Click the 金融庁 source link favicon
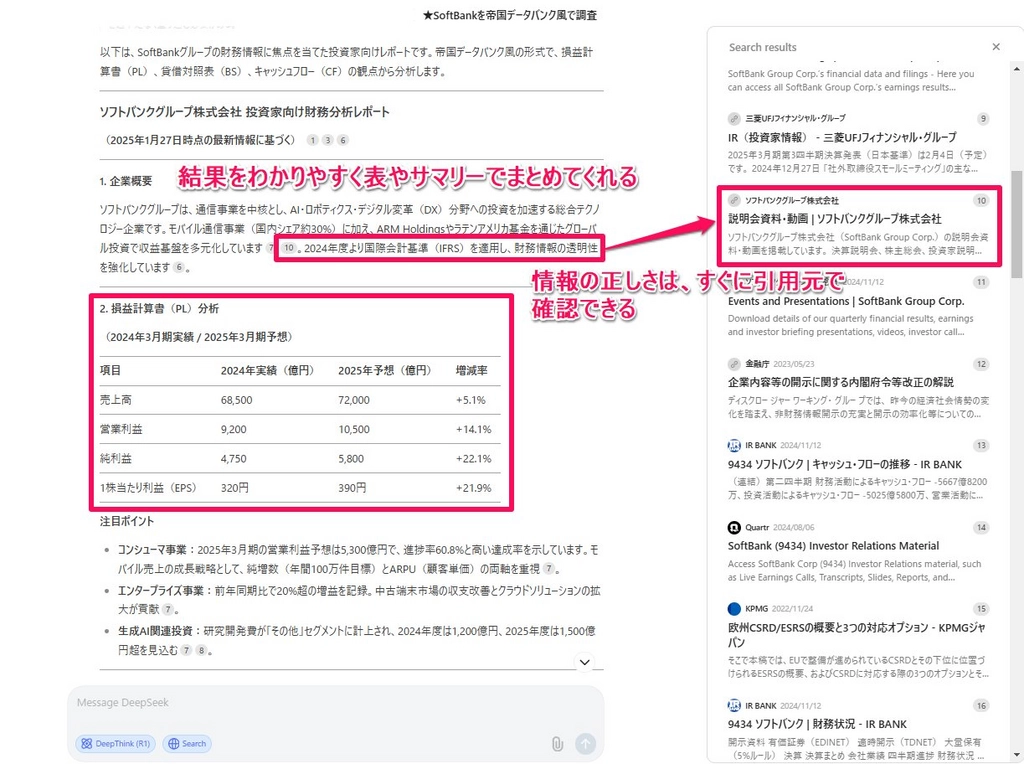Image resolution: width=1024 pixels, height=764 pixels. click(x=734, y=364)
